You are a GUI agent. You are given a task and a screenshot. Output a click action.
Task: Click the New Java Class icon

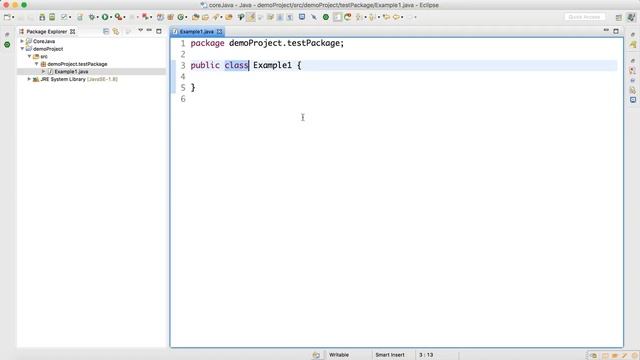pos(181,17)
